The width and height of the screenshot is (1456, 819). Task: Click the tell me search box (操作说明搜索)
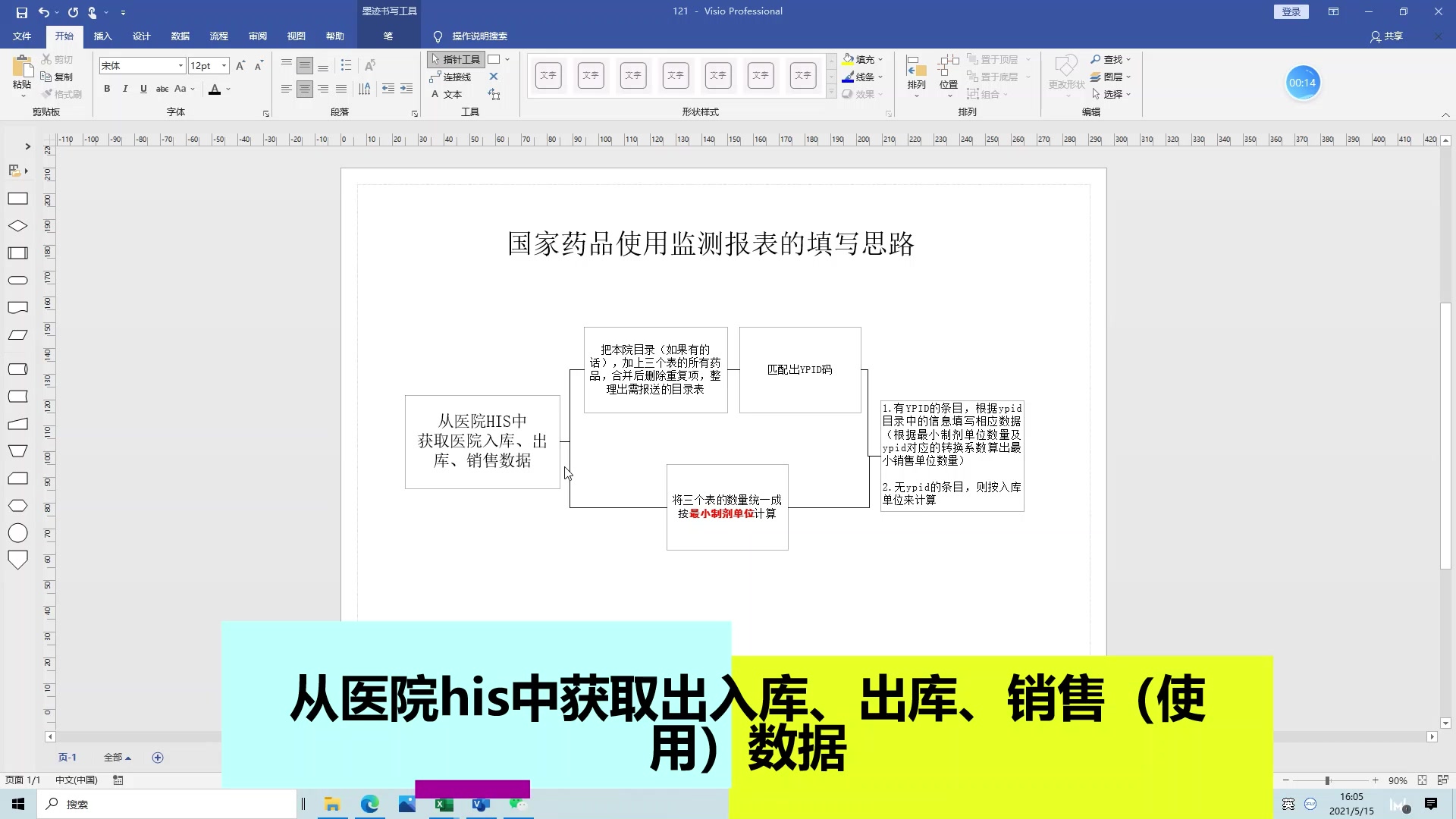point(479,36)
